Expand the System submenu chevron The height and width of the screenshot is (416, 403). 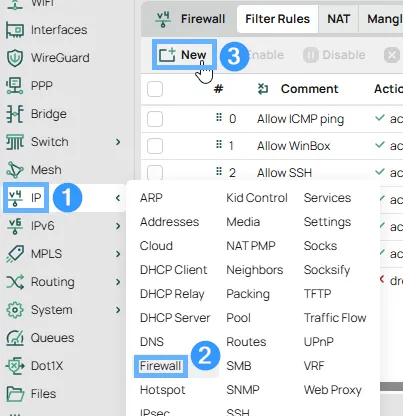point(118,310)
